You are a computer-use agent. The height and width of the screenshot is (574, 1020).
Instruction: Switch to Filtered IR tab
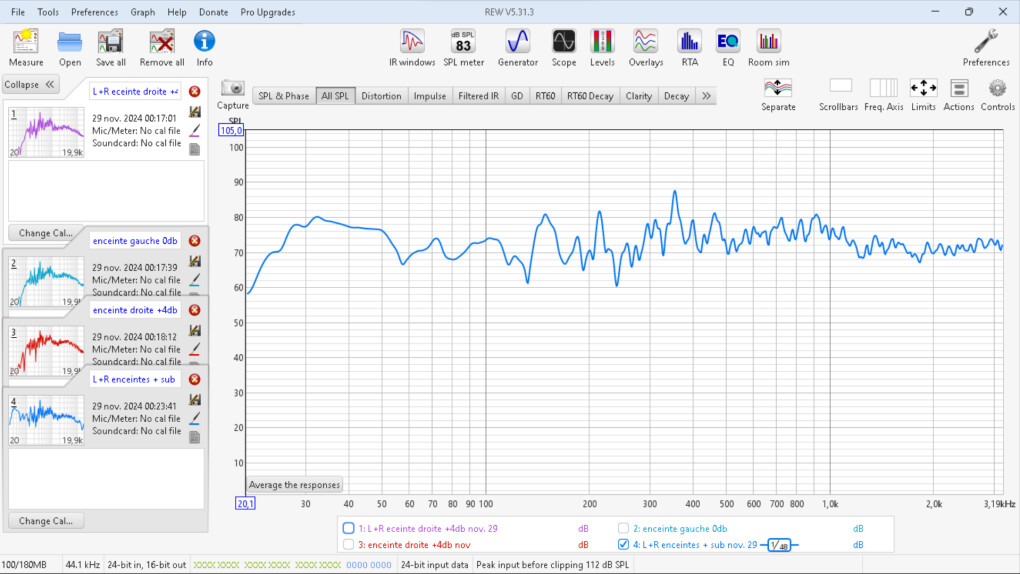[478, 96]
